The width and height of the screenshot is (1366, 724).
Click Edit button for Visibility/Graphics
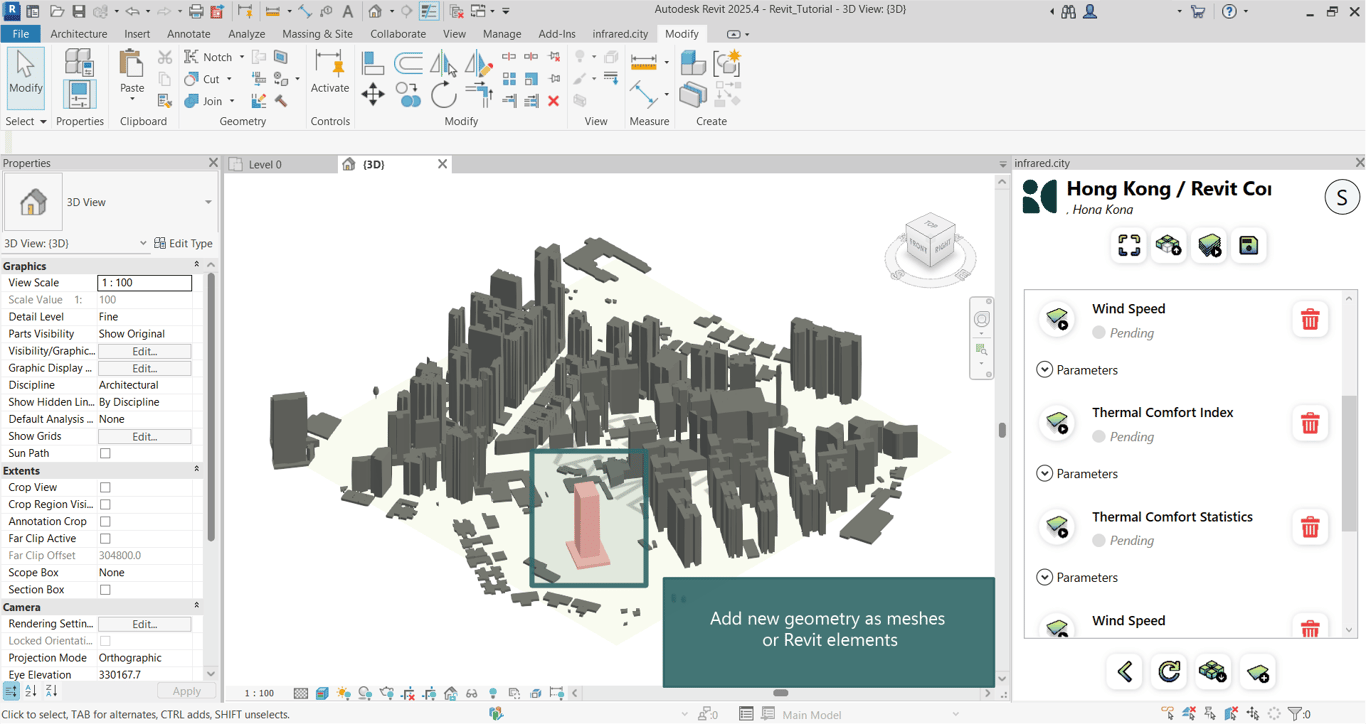[144, 352]
